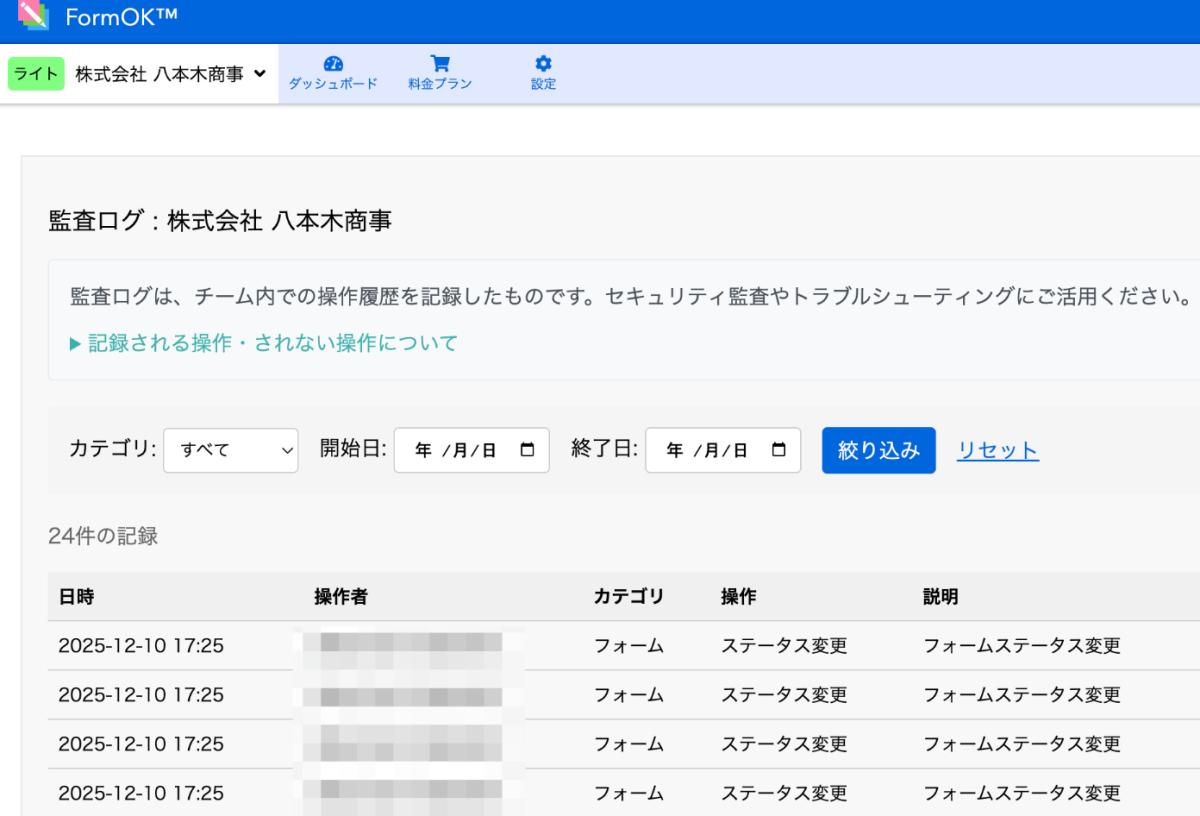Click calendar icon in 終了日 field
This screenshot has width=1200, height=816.
[x=779, y=450]
